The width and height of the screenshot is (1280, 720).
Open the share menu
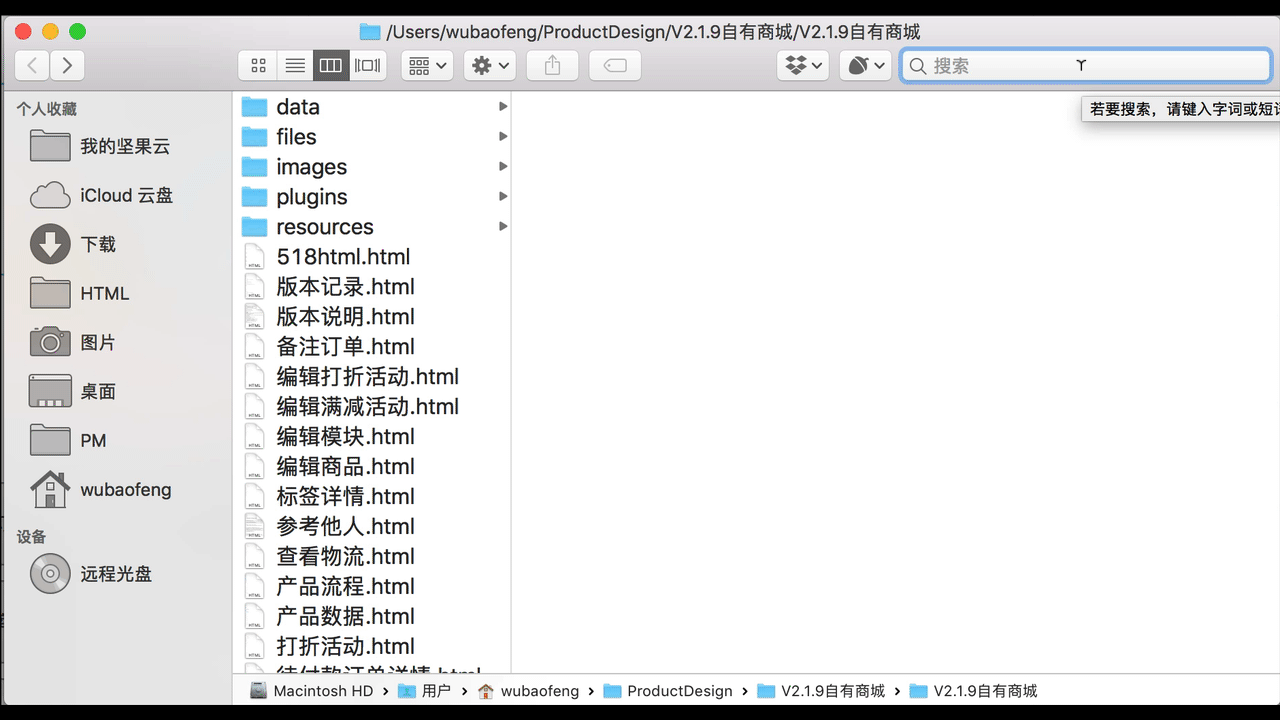coord(552,65)
